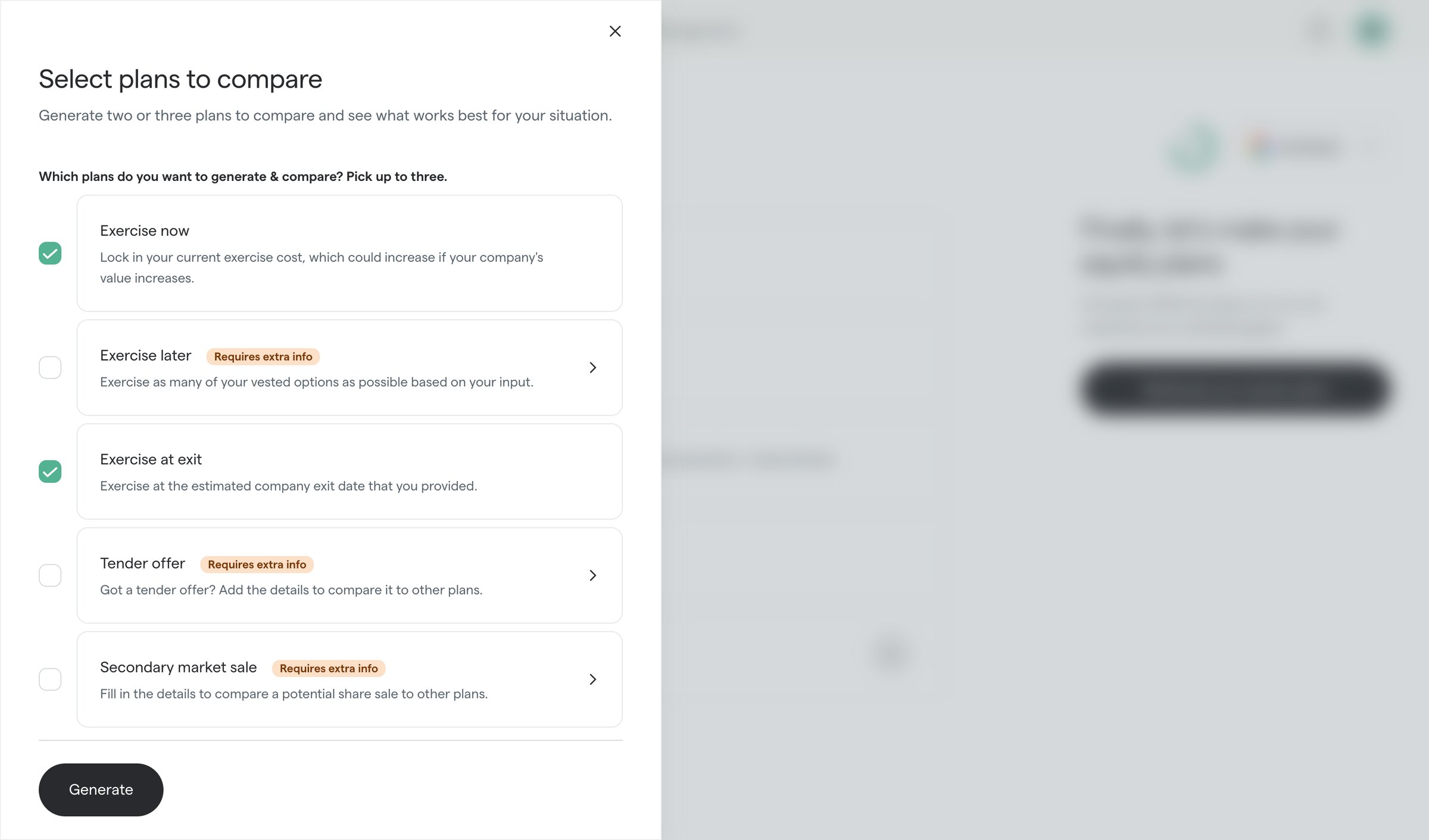Click the blurred green avatar at top right

tap(1373, 30)
